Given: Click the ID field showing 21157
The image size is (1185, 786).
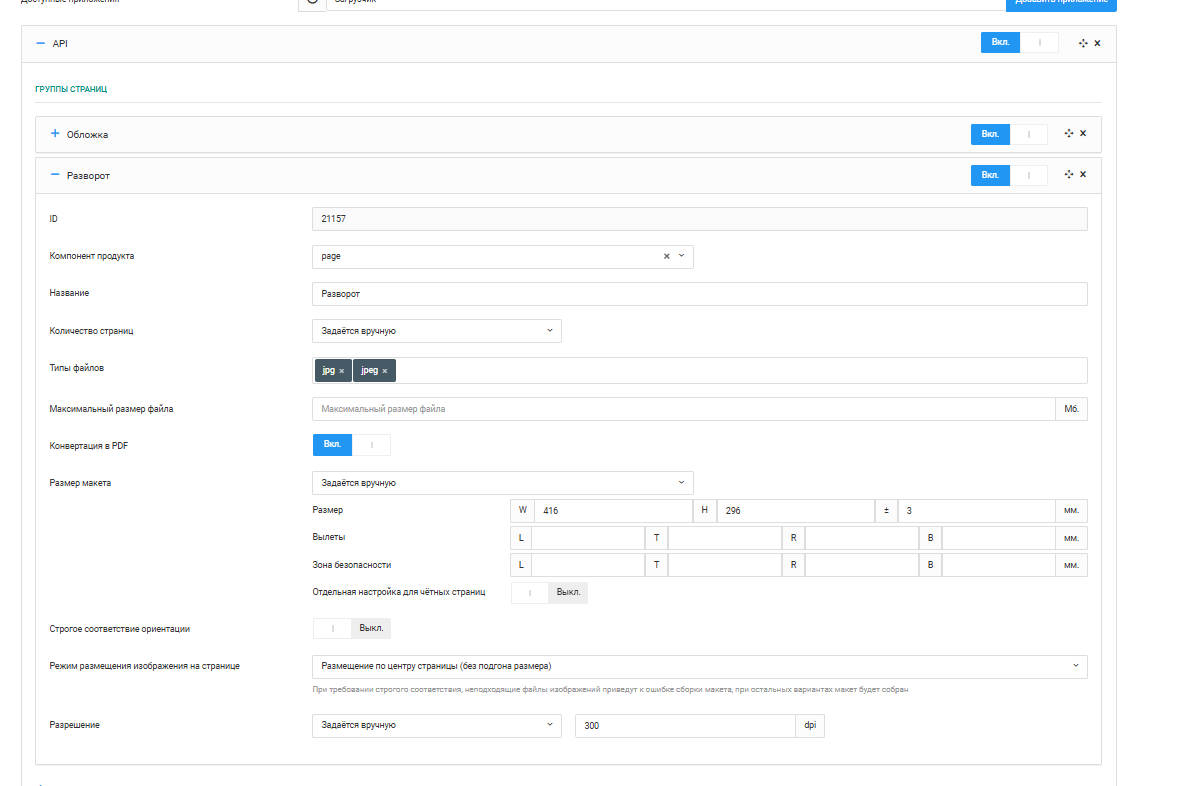Looking at the screenshot, I should (700, 219).
